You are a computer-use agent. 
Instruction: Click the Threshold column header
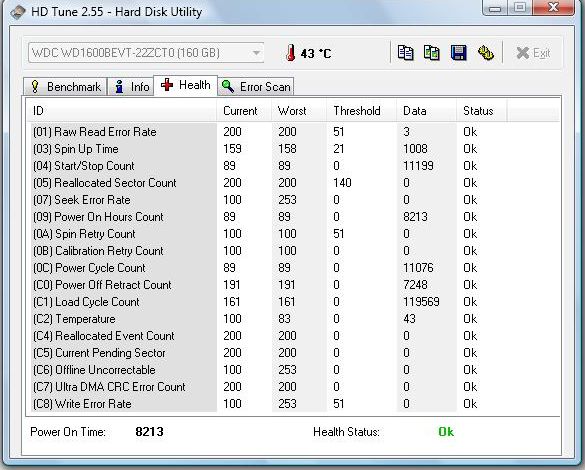point(361,111)
